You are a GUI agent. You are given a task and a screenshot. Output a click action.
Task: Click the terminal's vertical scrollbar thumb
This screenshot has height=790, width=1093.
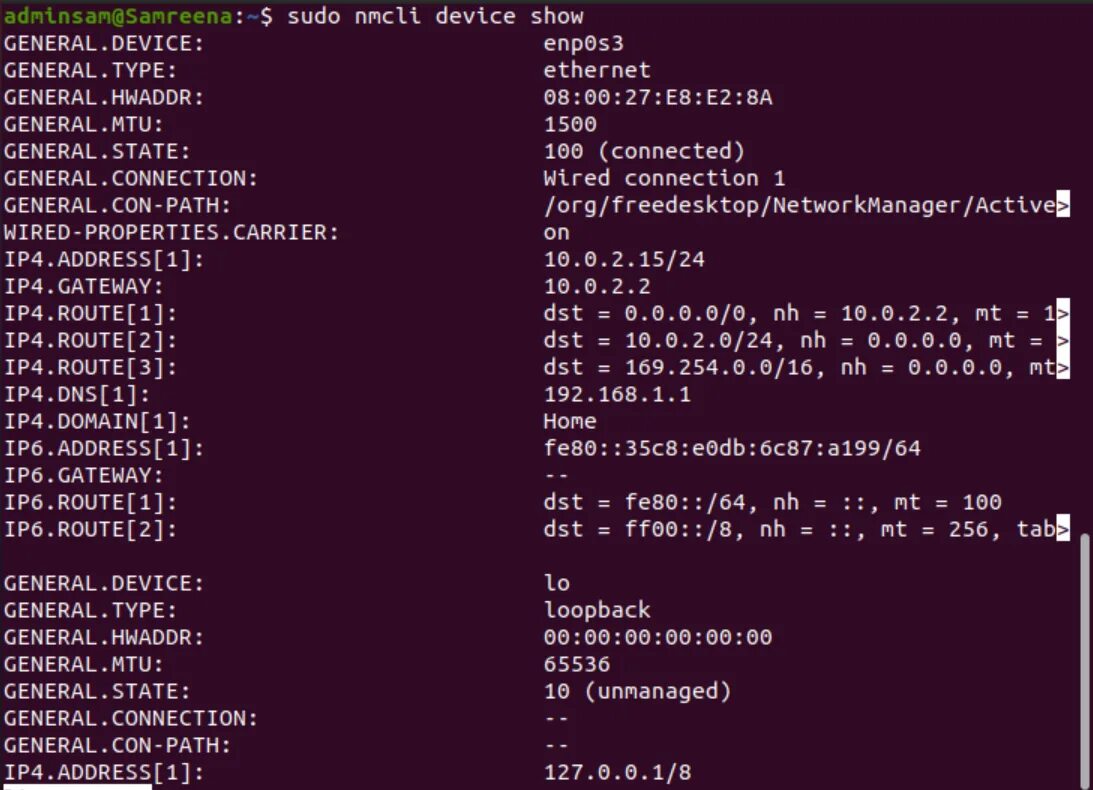pyautogui.click(x=1085, y=661)
